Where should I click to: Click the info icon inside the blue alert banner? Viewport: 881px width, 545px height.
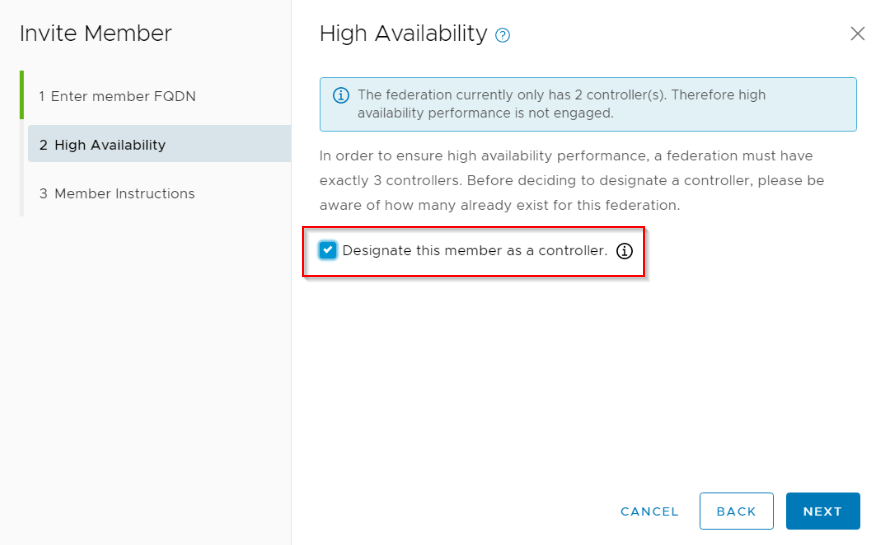[340, 95]
